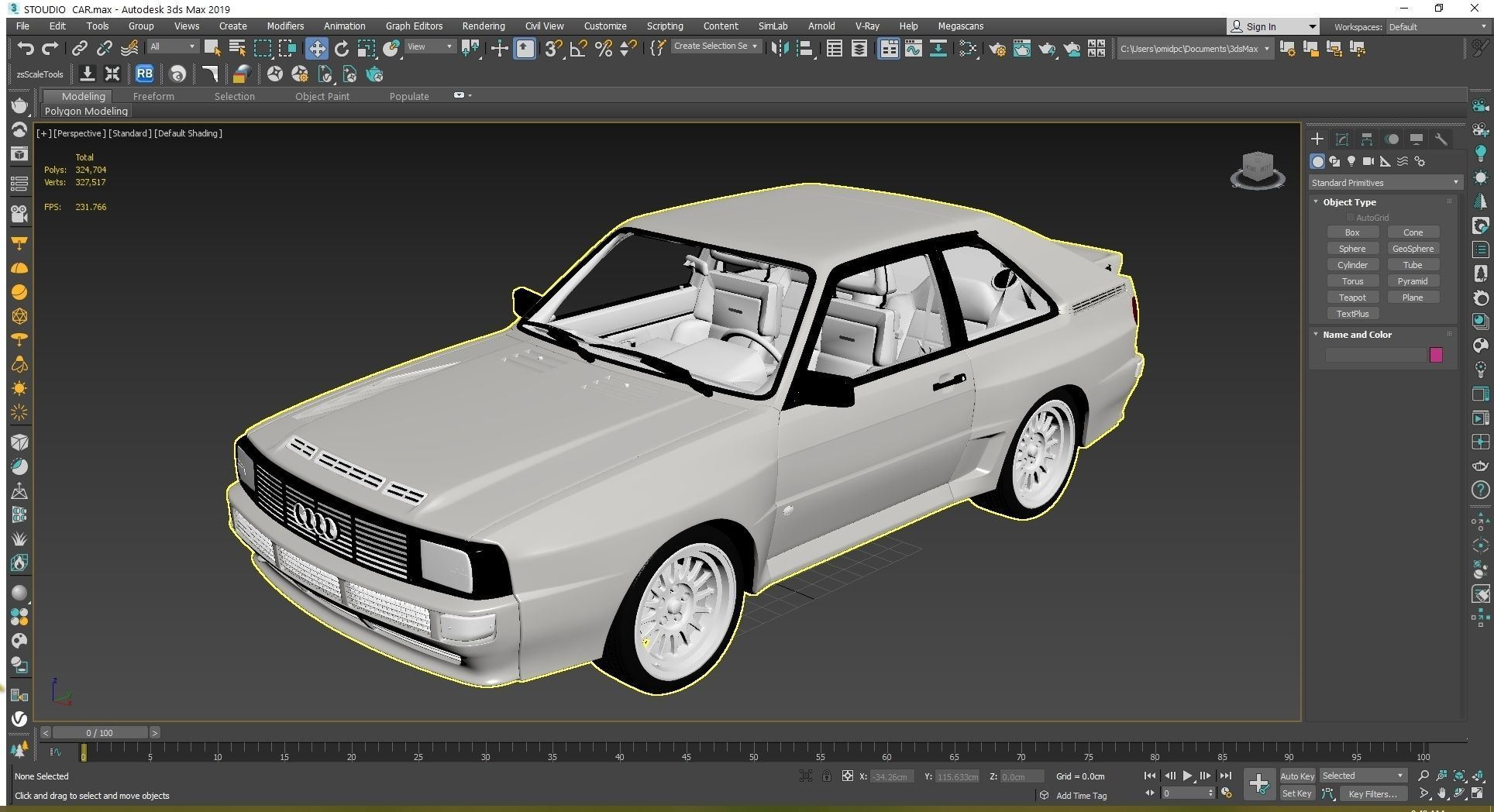Open the Rendering menu

pyautogui.click(x=483, y=26)
